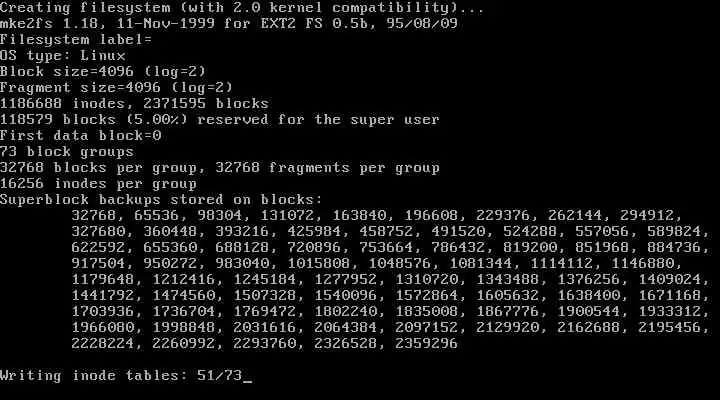Click the 51/73 progress counter
The image size is (720, 400).
coord(219,376)
